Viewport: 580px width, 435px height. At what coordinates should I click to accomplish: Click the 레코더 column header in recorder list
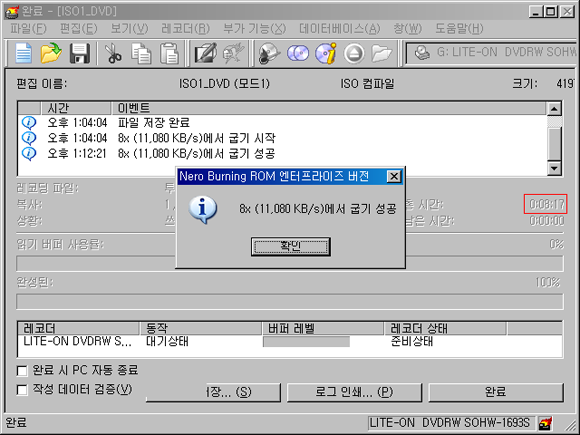coord(78,328)
